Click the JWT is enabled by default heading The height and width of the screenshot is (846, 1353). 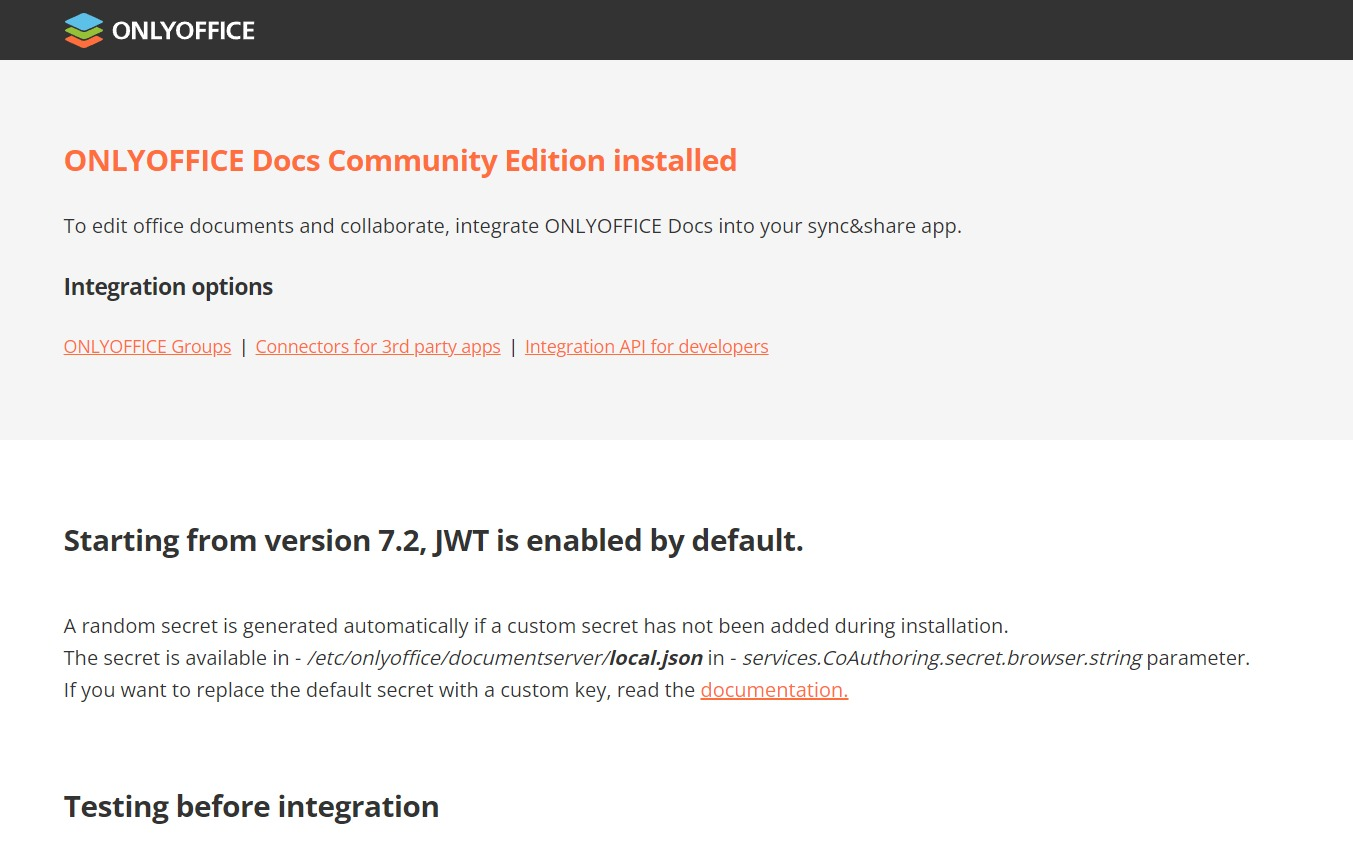click(x=434, y=541)
